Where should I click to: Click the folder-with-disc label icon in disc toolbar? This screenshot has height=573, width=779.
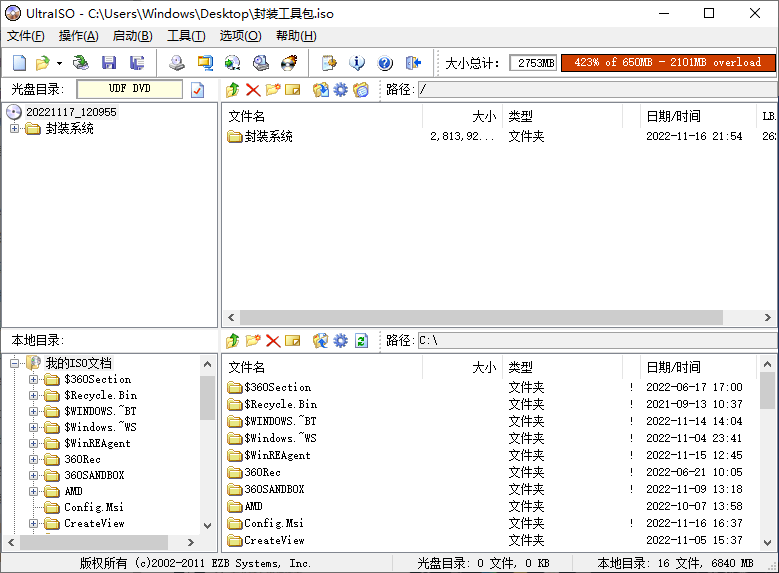point(361,90)
